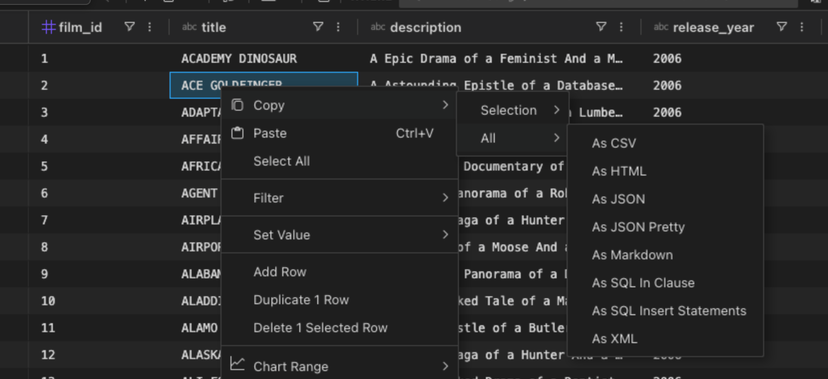This screenshot has width=828, height=379.
Task: Copy all As SQL Insert Statements
Action: coord(665,311)
